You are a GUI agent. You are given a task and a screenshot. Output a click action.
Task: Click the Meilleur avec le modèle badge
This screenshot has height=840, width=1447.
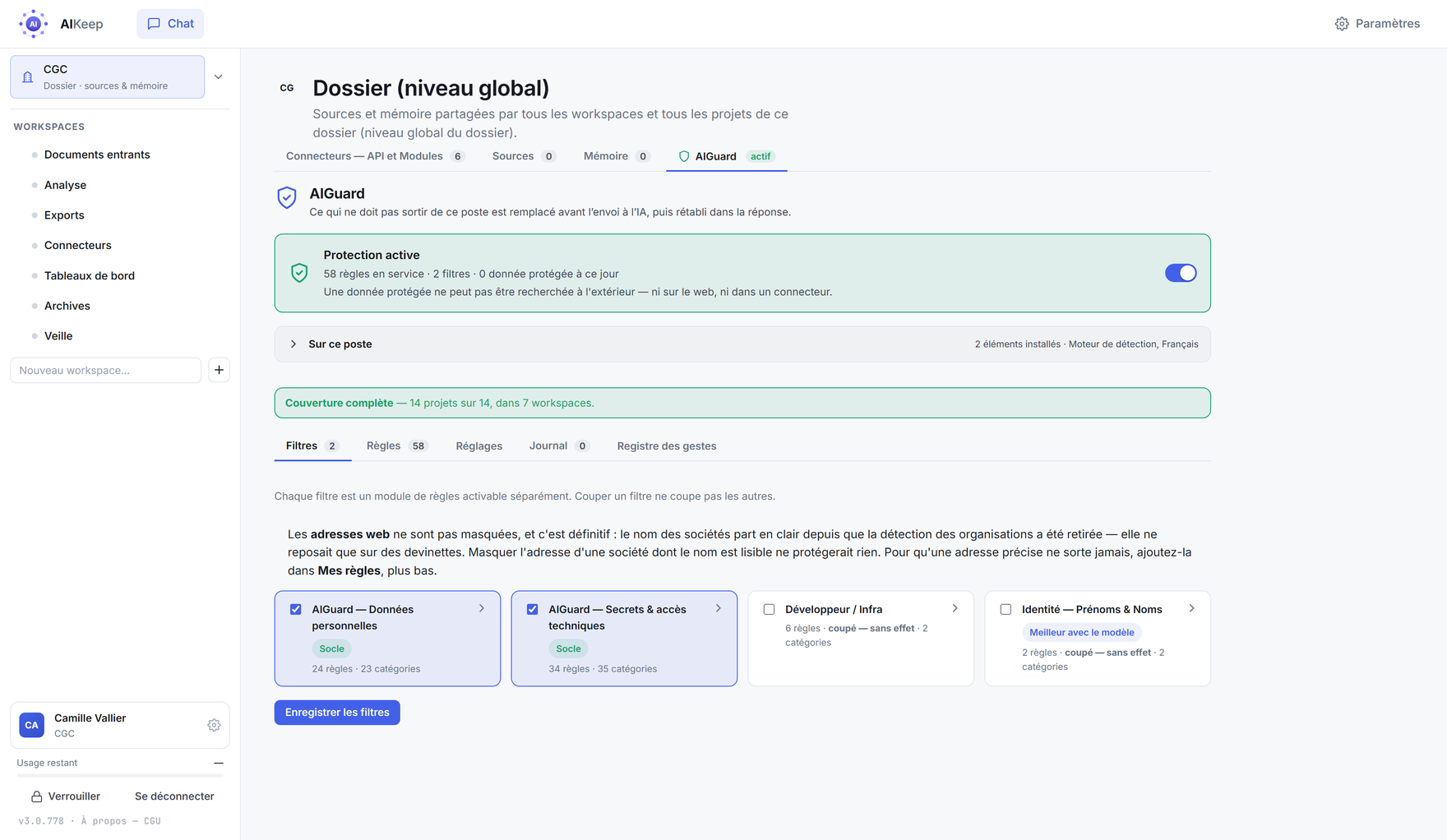[x=1082, y=633]
